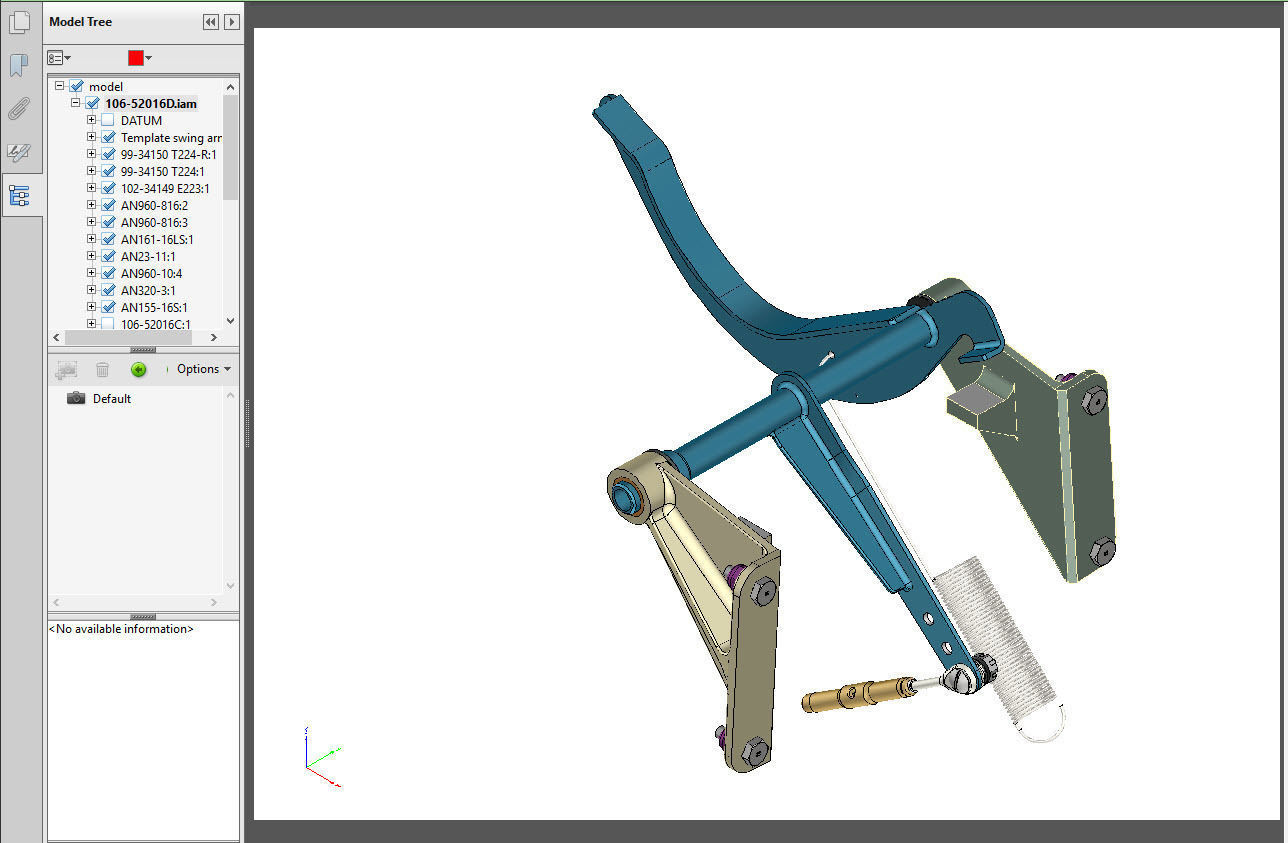Open the Bookmarks sidebar panel
The height and width of the screenshot is (843, 1288).
(x=20, y=66)
